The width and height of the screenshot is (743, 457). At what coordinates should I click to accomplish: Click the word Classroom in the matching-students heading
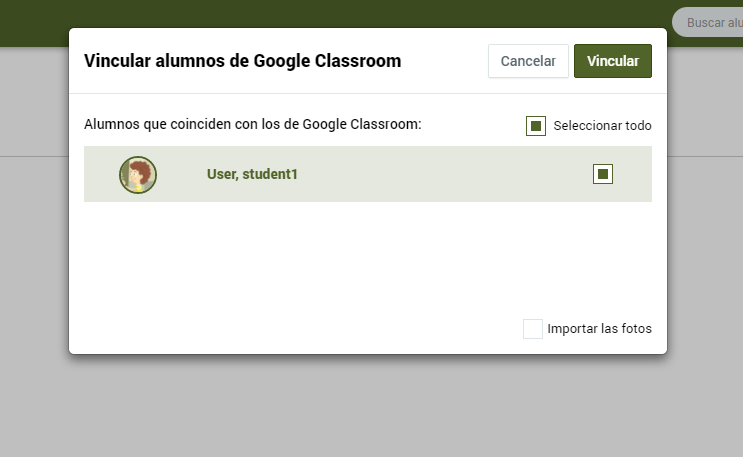click(x=386, y=124)
